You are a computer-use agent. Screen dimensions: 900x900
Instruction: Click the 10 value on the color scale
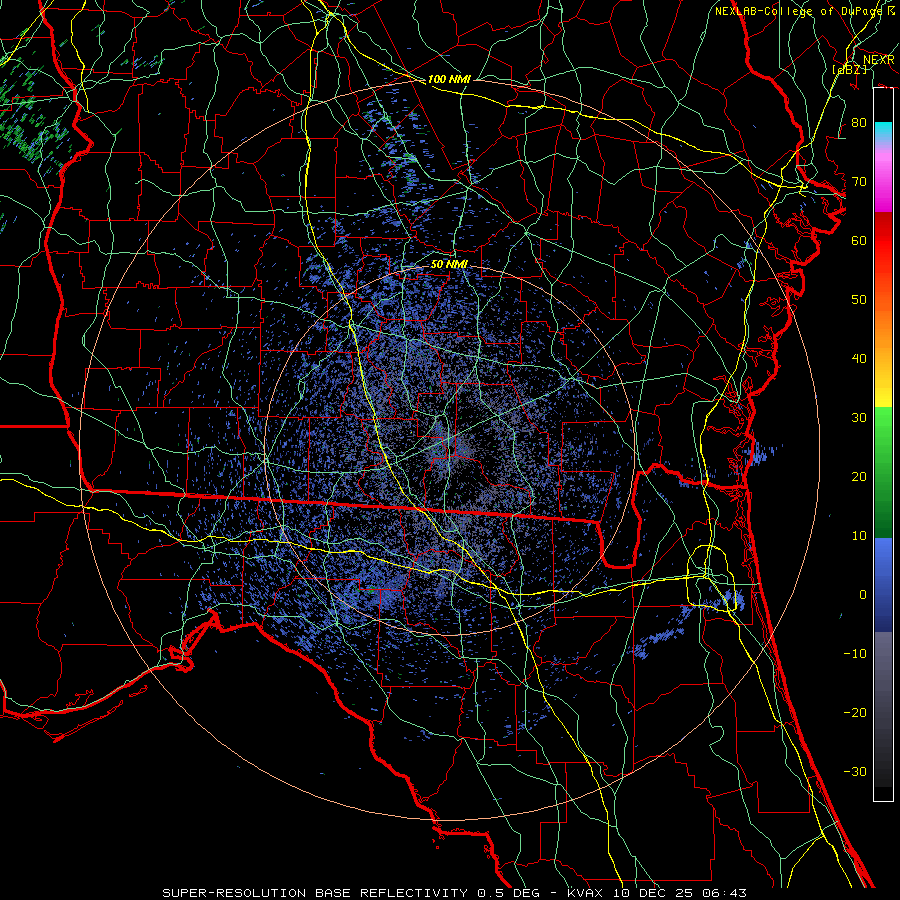[859, 536]
